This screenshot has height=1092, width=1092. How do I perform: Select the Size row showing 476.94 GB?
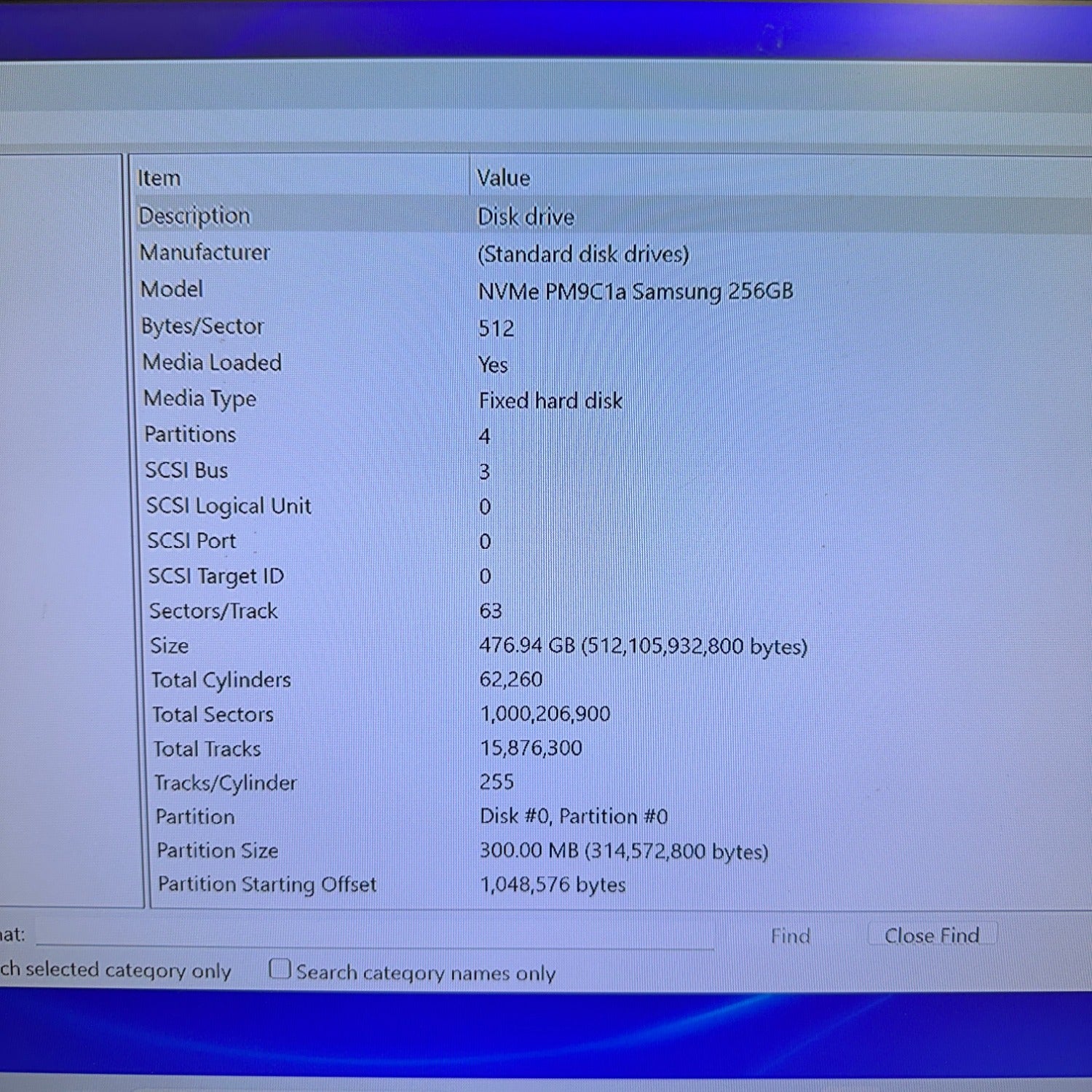[x=170, y=646]
